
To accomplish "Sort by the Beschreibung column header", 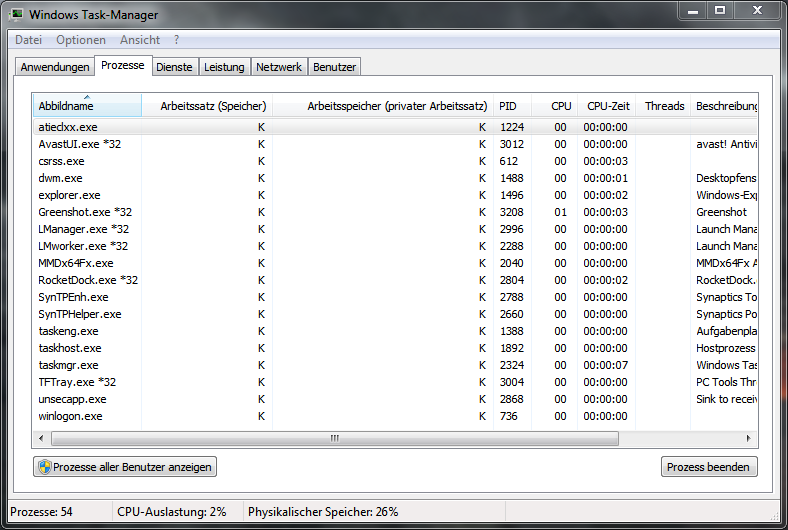I will (x=724, y=105).
